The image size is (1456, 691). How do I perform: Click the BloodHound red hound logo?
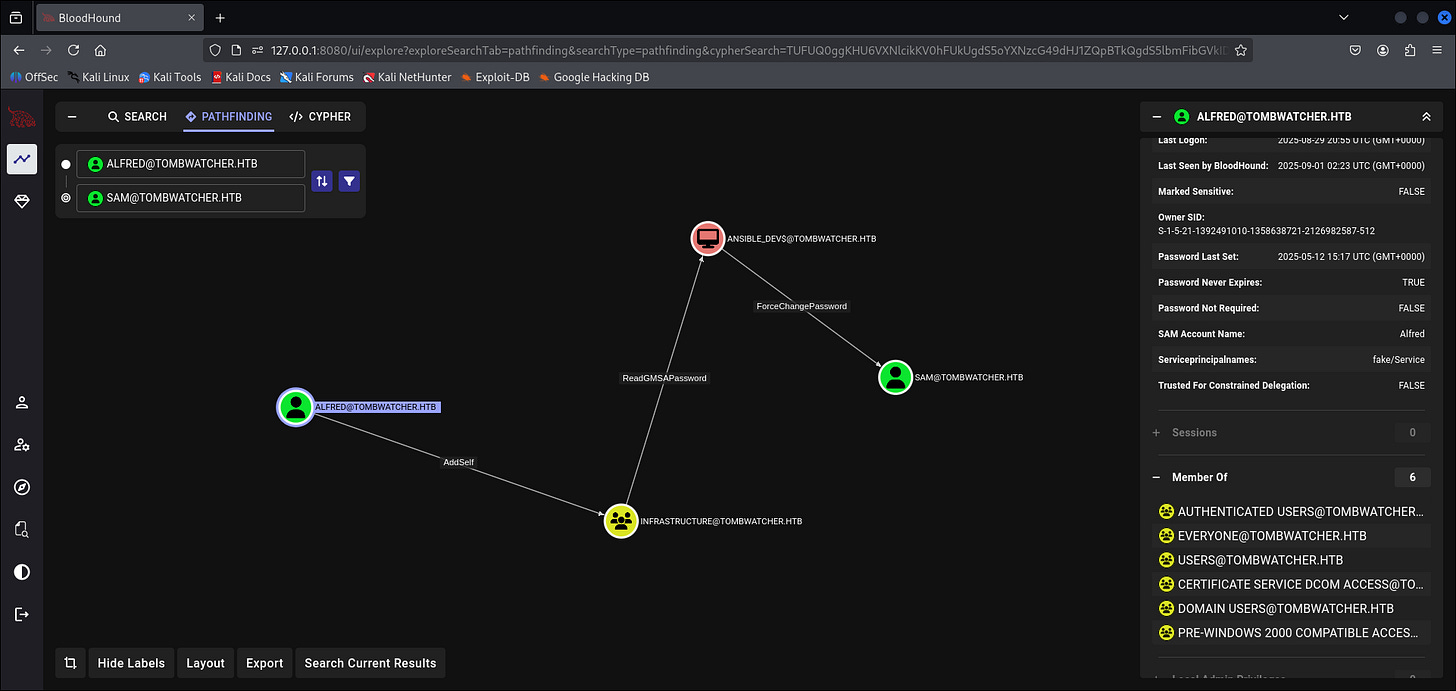[x=21, y=117]
